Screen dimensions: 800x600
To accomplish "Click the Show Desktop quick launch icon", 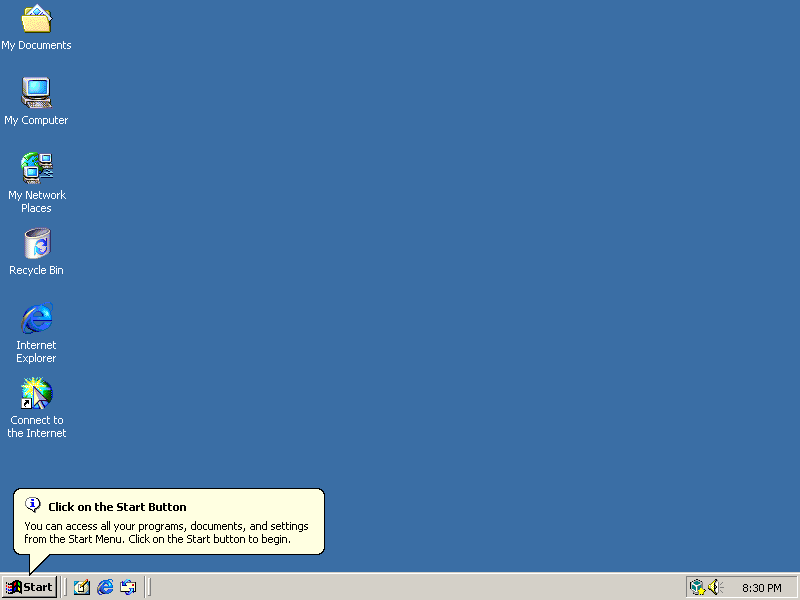I will pyautogui.click(x=82, y=587).
